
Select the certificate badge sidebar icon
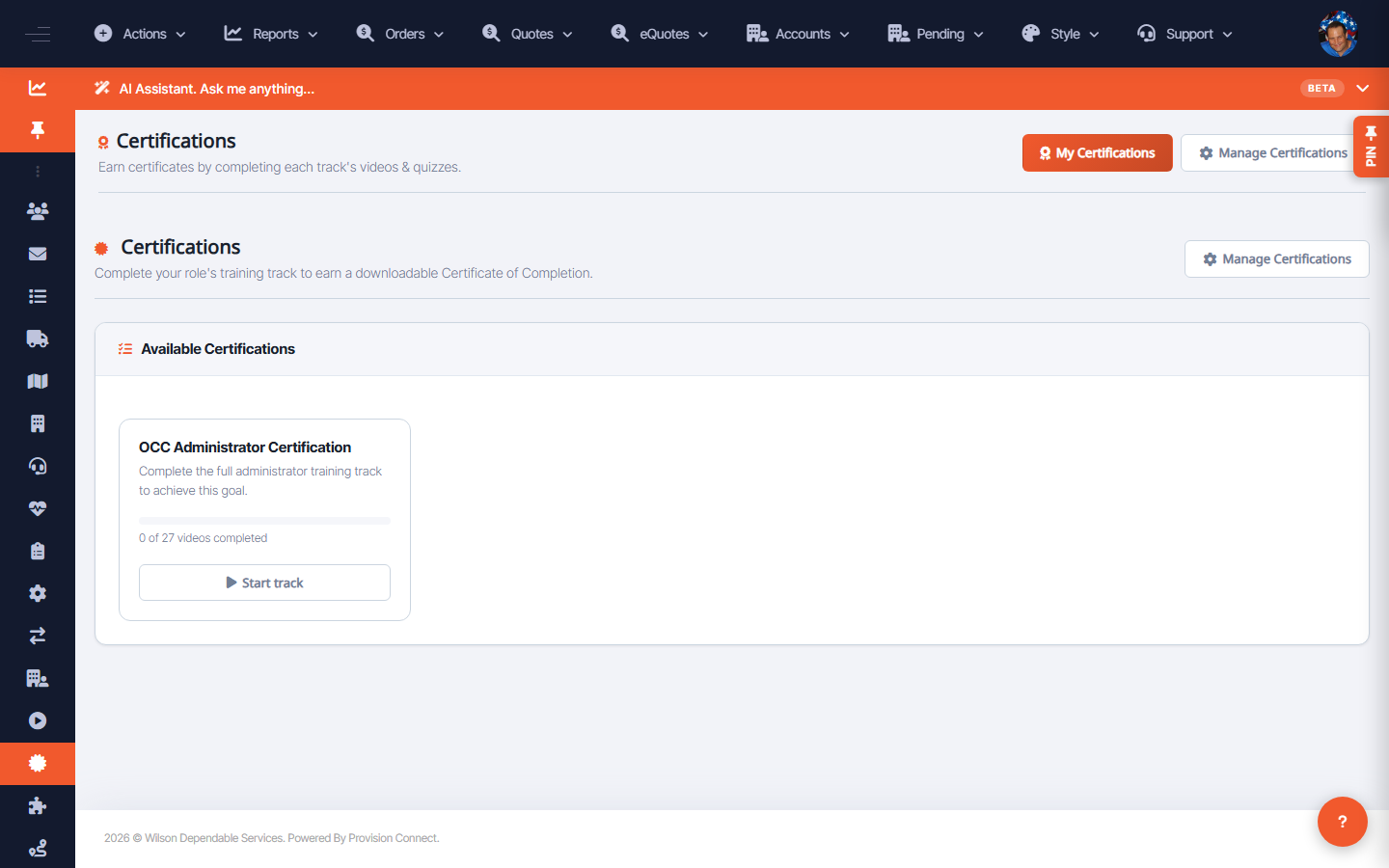pos(38,764)
